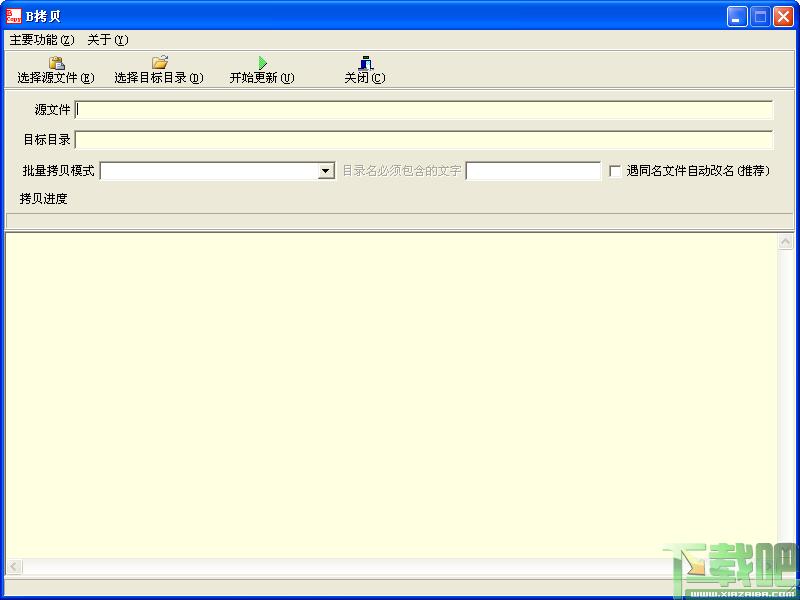This screenshot has height=600, width=800.
Task: Open 选择目标目录 folder icon
Action: pos(160,62)
